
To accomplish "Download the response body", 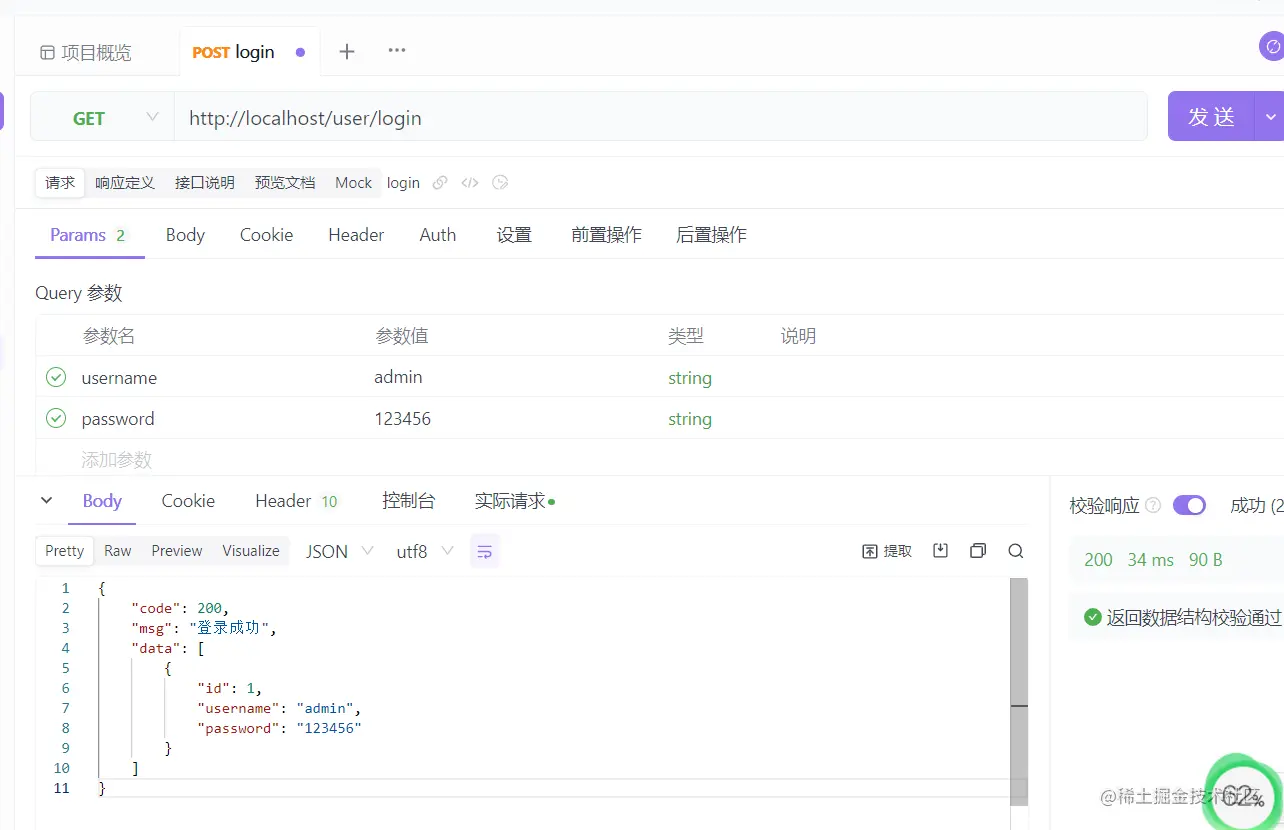I will tap(940, 551).
